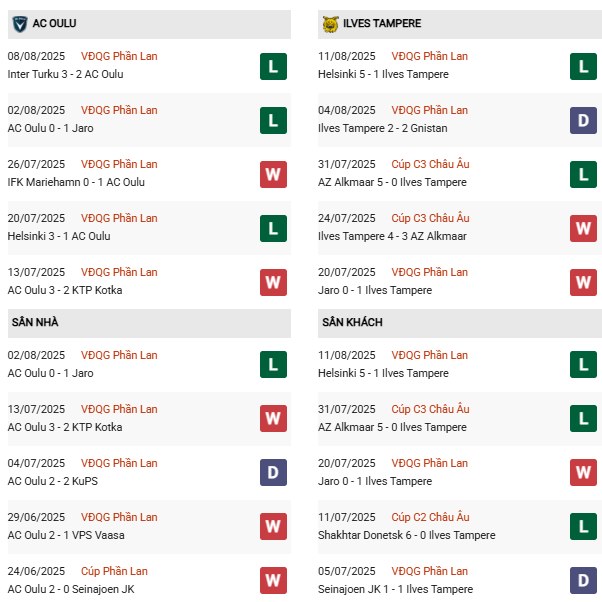Click the AC Oulu 2 - 1 VPS Vaasa match
The height and width of the screenshot is (602, 602).
63,535
